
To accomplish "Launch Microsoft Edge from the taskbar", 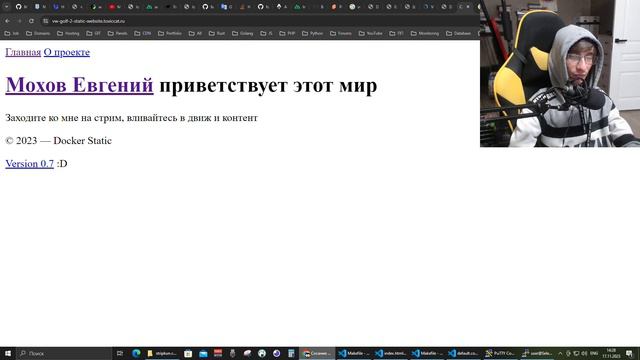I will (136, 353).
